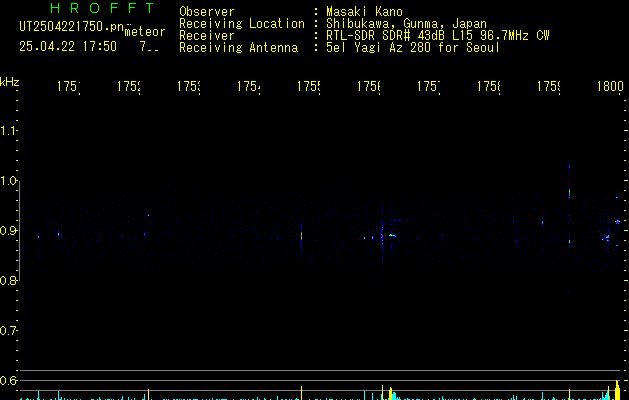Select the date stamp 25.04.22 17:50
Image resolution: width=629 pixels, height=400 pixels.
(68, 47)
